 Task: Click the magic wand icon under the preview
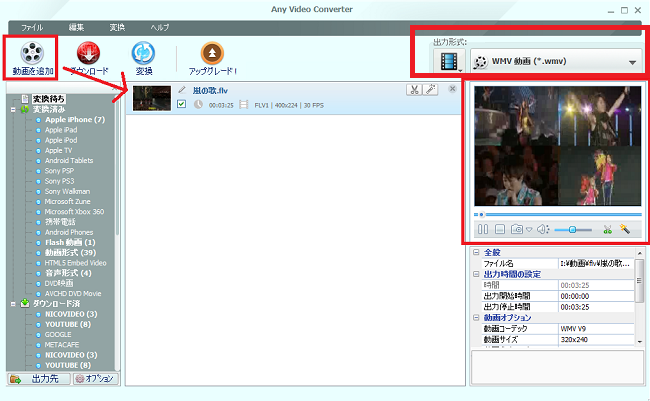pyautogui.click(x=625, y=229)
